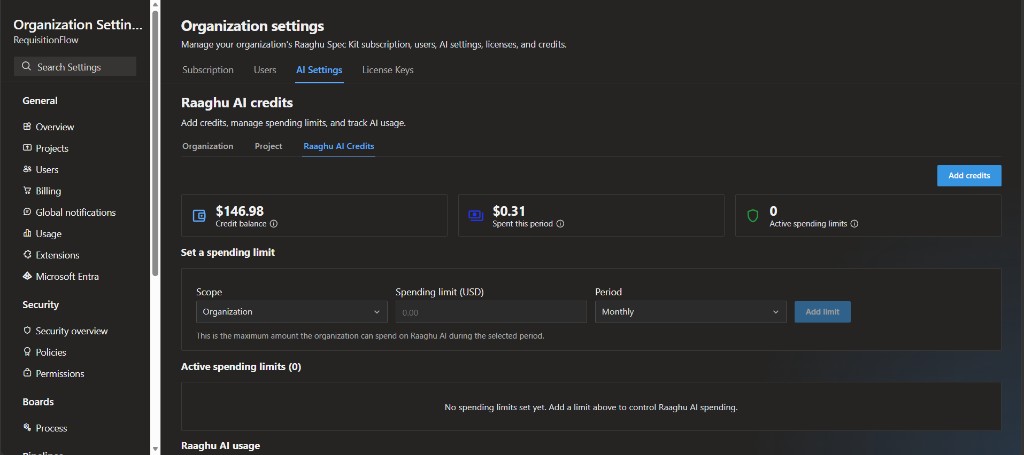Click the Add credits button
The width and height of the screenshot is (1024, 455).
(x=968, y=176)
